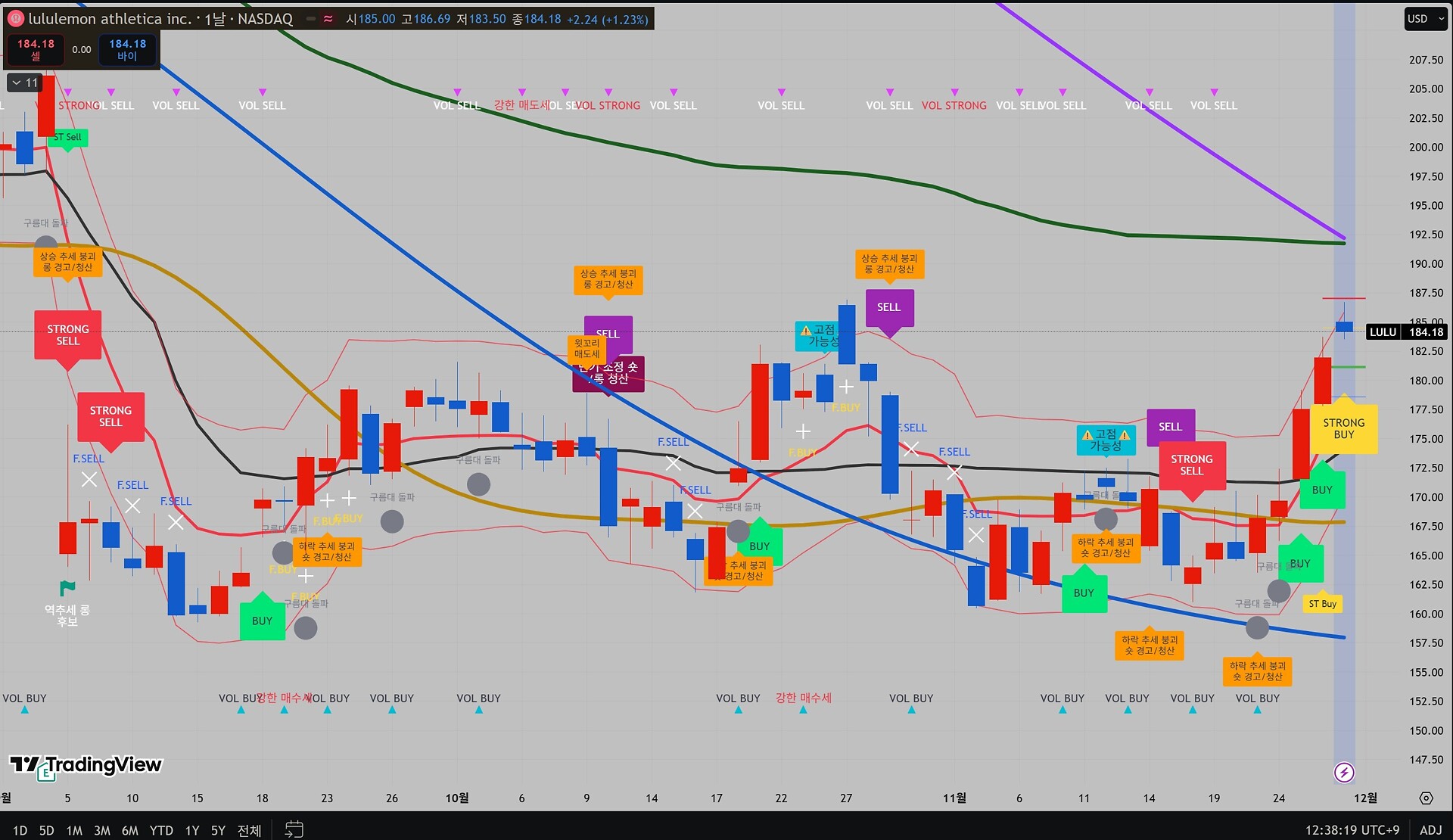
Task: Expand the collapsed 11 indicators legend
Action: coord(25,82)
